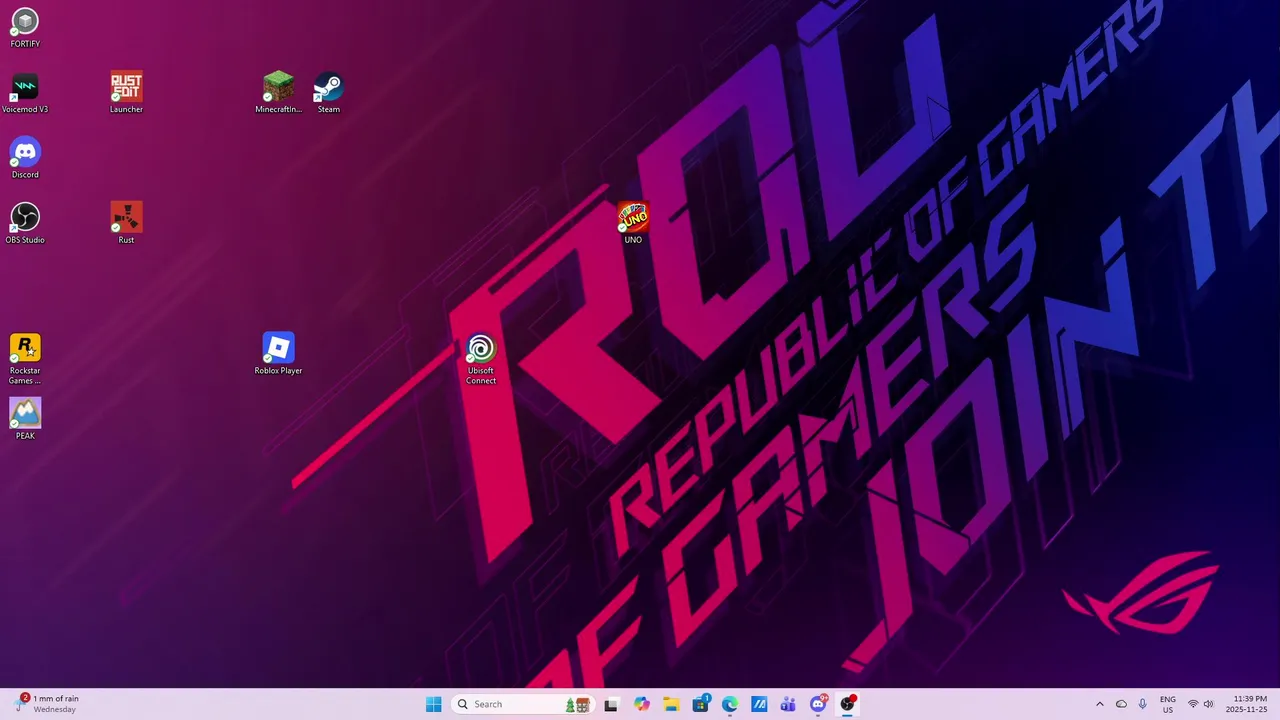Select the Discord desktop icon
Image resolution: width=1280 pixels, height=720 pixels.
click(x=25, y=159)
